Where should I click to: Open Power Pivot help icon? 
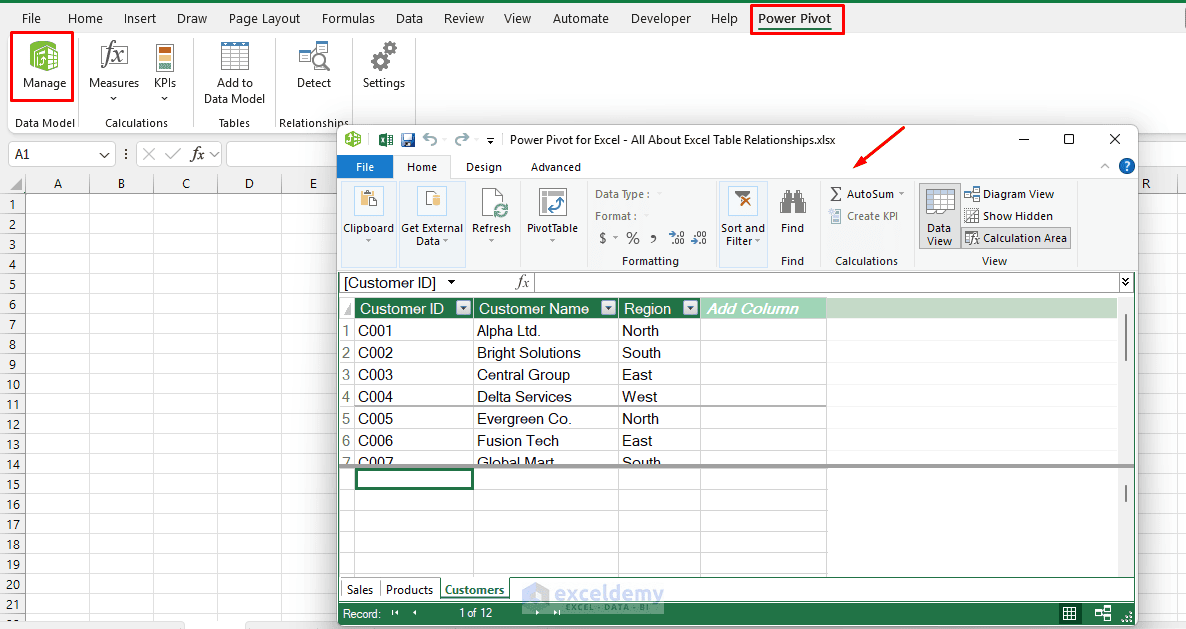(x=1126, y=166)
